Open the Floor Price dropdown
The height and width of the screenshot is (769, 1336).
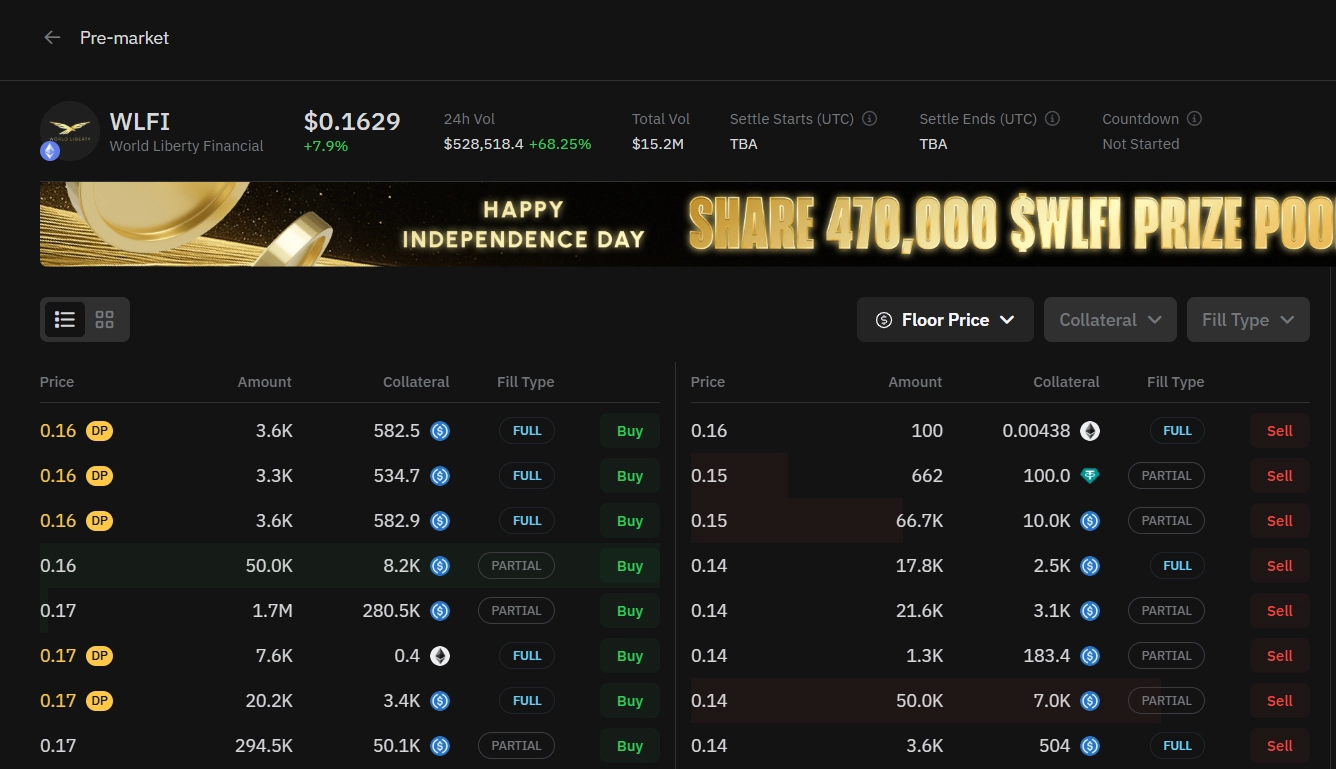[x=945, y=320]
